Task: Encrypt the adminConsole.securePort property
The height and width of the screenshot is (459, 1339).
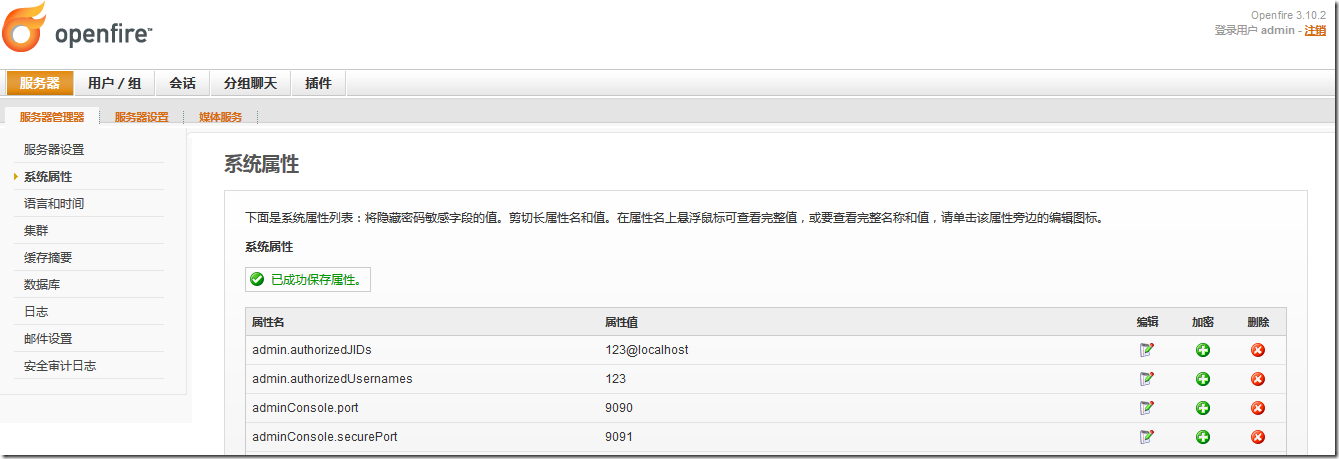Action: pyautogui.click(x=1203, y=437)
